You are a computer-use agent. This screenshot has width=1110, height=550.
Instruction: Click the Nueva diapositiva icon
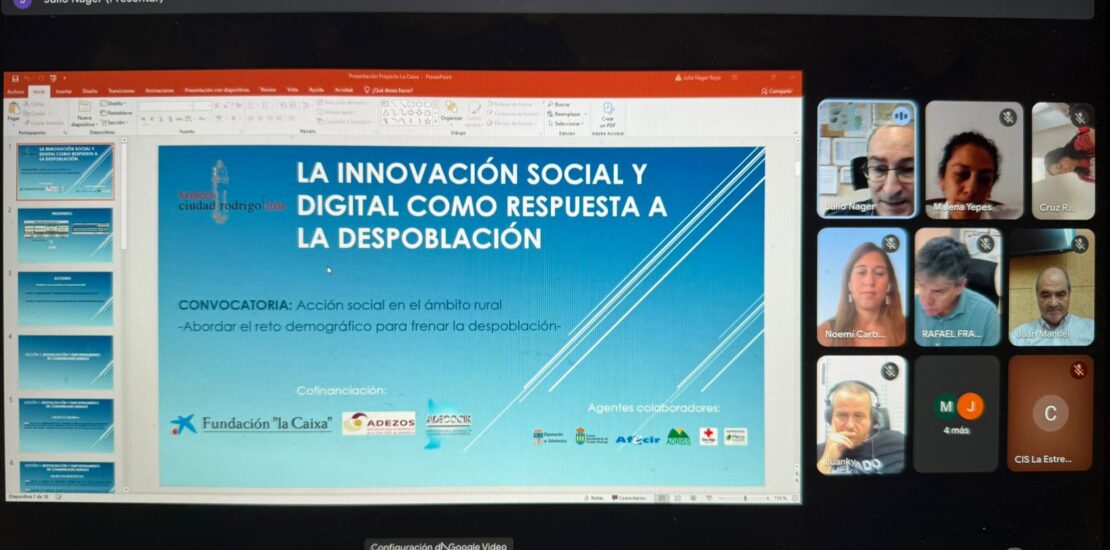pos(85,109)
